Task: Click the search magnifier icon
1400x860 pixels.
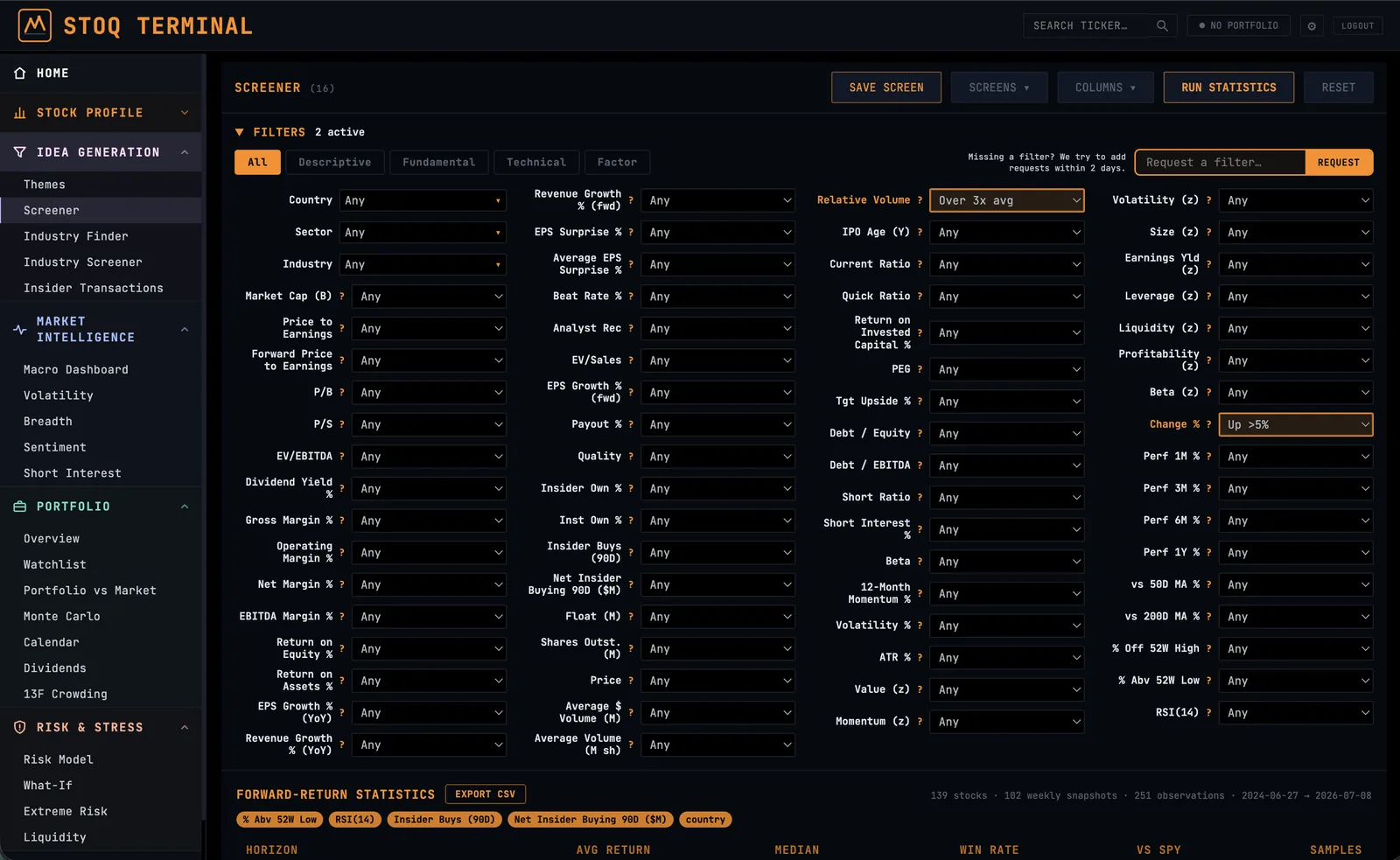Action: pyautogui.click(x=1162, y=25)
